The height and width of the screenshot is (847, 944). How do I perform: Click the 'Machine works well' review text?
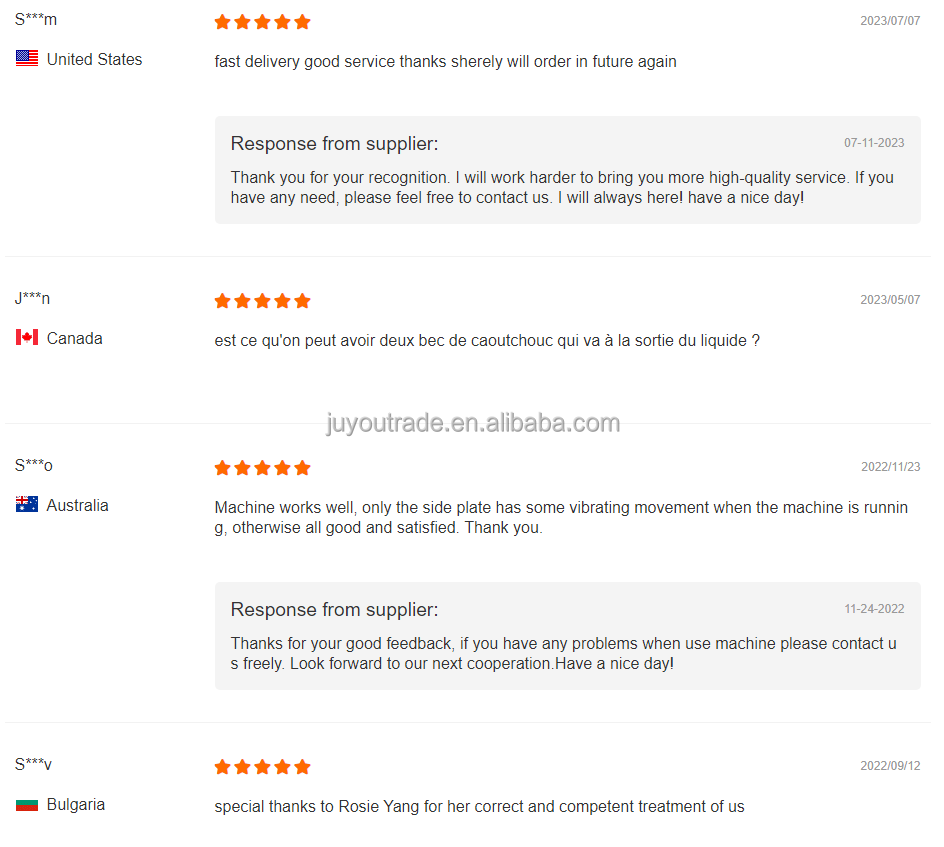pyautogui.click(x=561, y=518)
